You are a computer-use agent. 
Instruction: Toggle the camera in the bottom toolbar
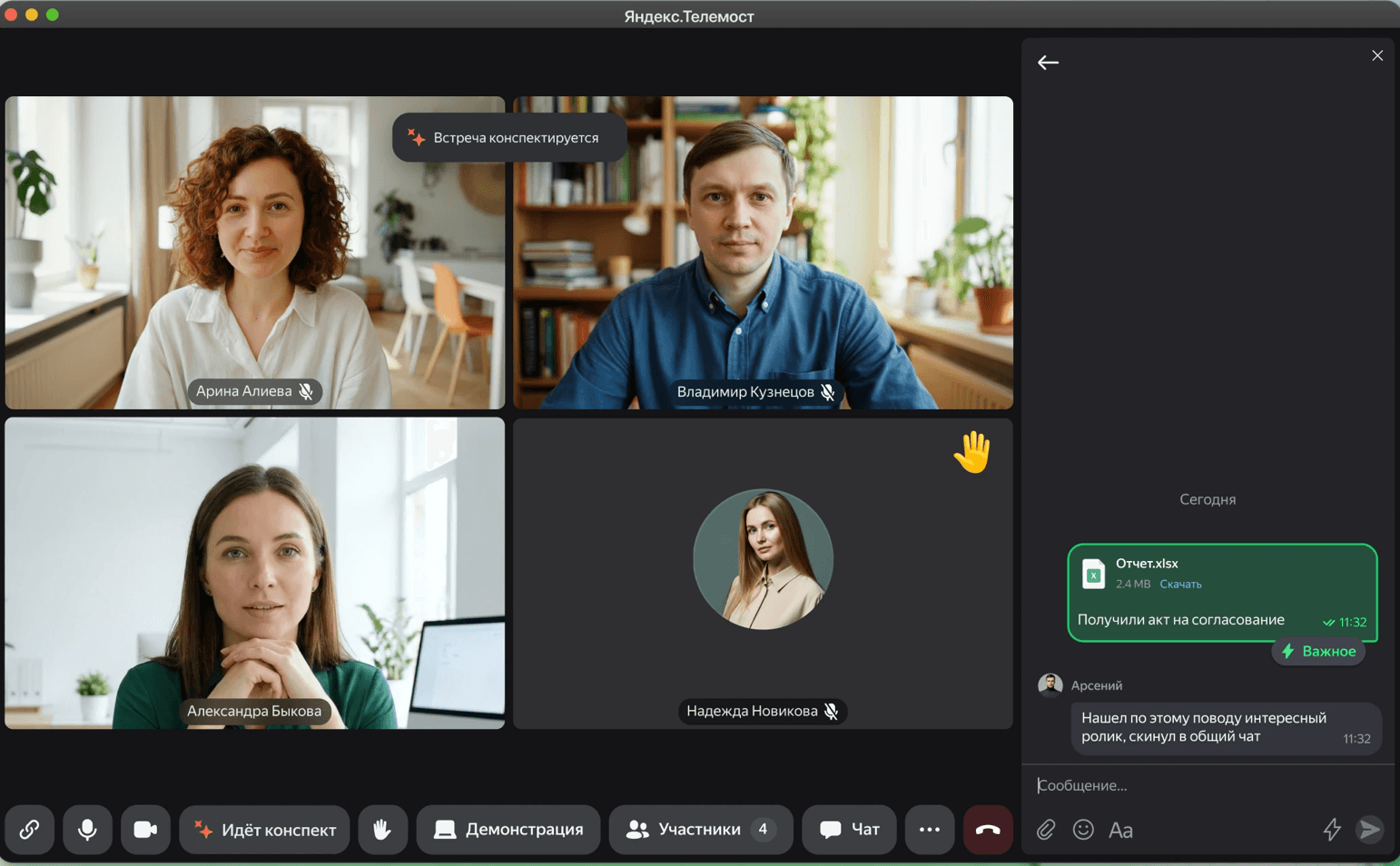point(145,829)
